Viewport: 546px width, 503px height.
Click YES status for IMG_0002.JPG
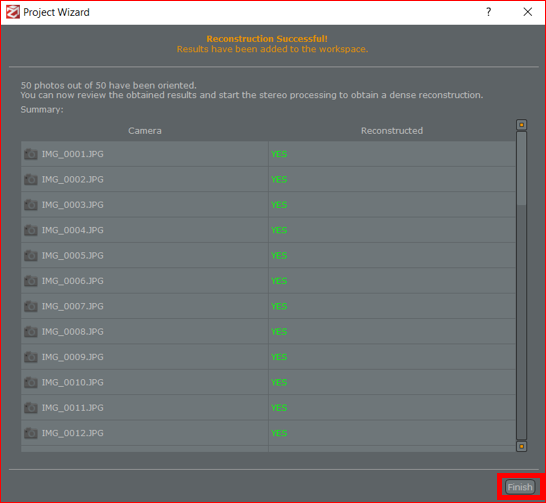[279, 179]
